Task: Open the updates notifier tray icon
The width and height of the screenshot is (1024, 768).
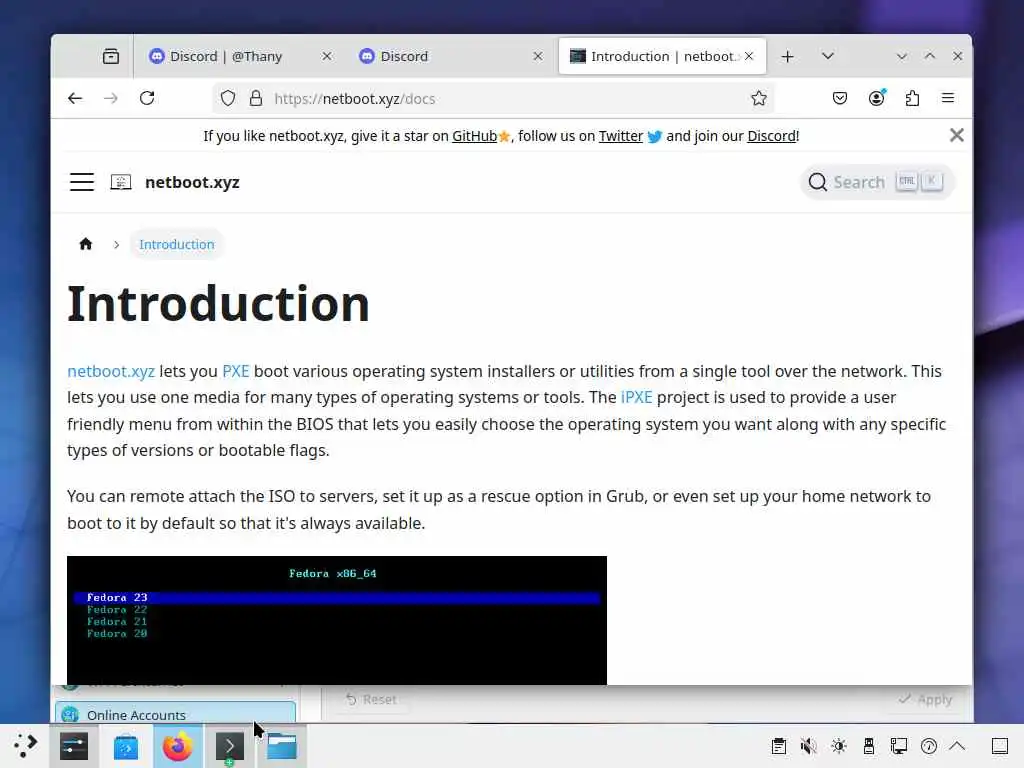Action: 929,746
